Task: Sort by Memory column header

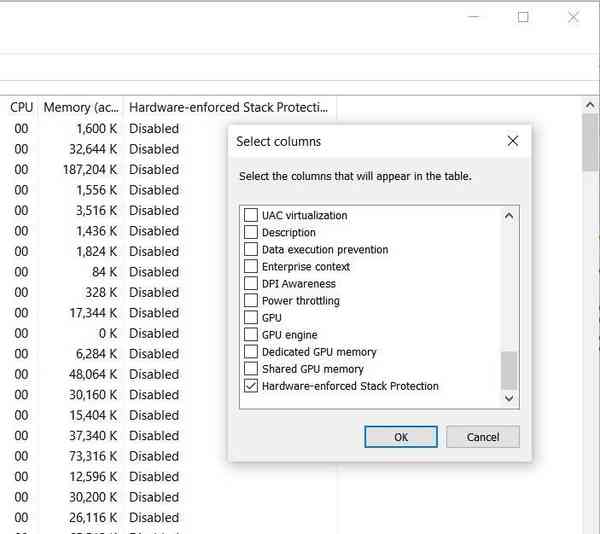Action: (80, 107)
